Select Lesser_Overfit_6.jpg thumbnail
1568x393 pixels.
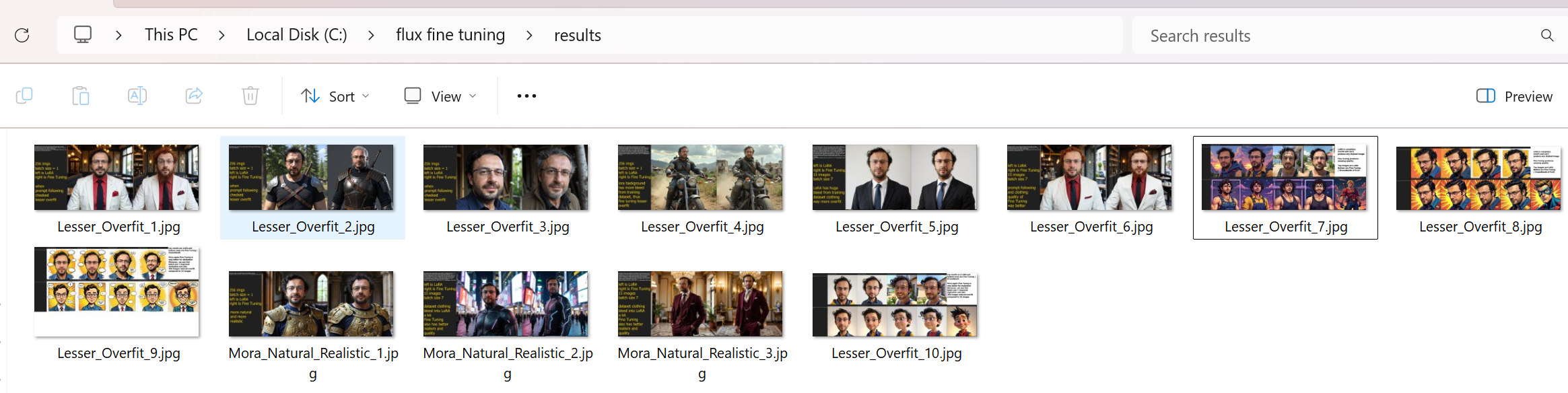point(1089,178)
